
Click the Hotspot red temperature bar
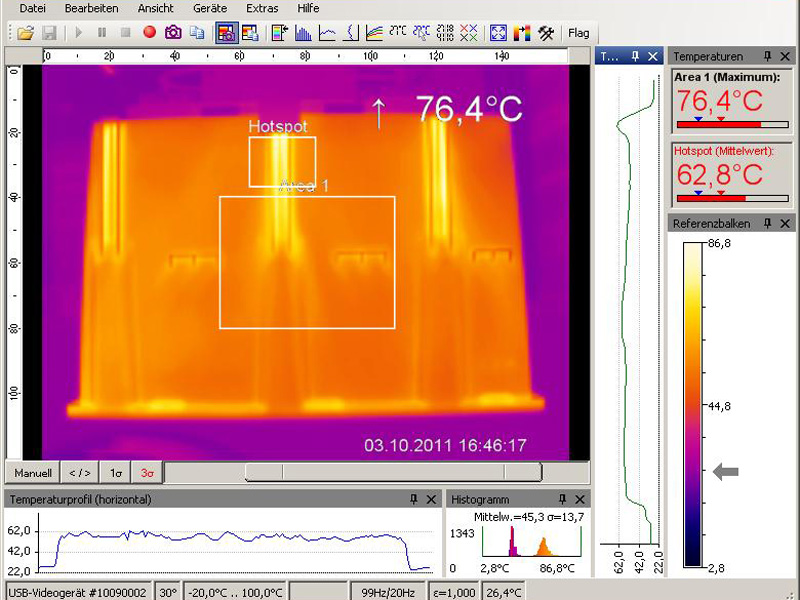[x=732, y=198]
